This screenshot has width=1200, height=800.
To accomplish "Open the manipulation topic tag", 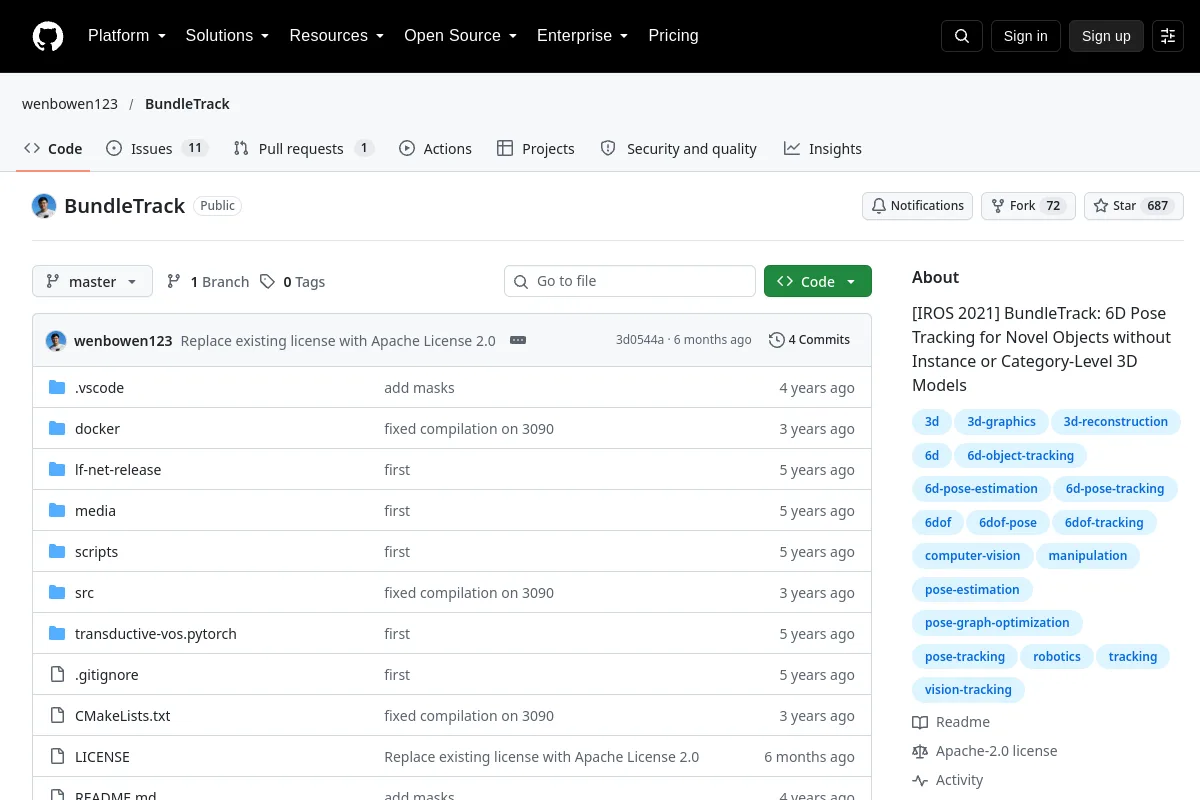I will pos(1088,556).
